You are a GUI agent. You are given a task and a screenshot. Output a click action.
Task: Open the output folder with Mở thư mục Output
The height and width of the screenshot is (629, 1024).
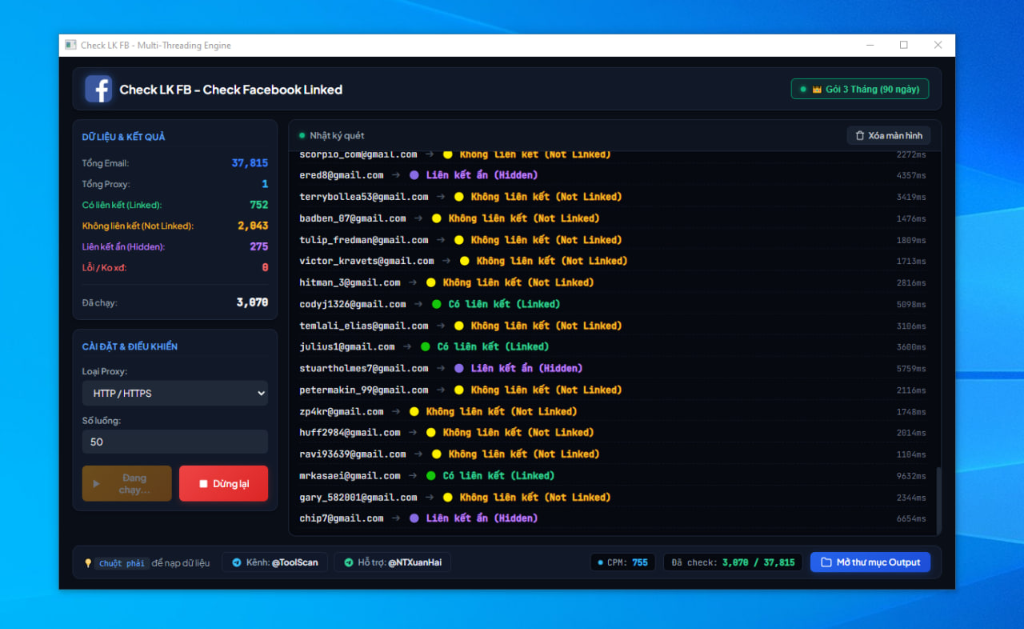pyautogui.click(x=871, y=562)
